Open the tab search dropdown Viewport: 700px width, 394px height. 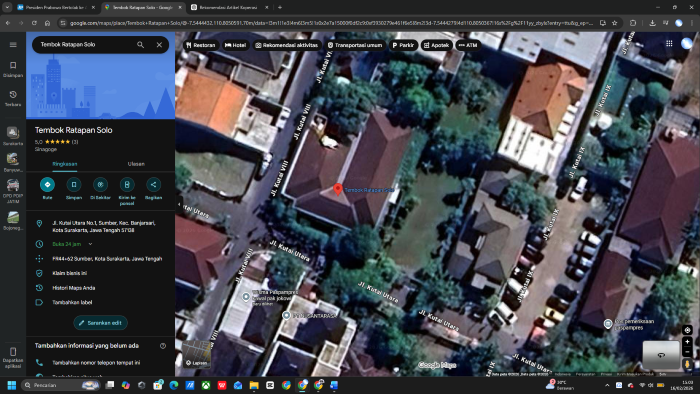[x=7, y=8]
